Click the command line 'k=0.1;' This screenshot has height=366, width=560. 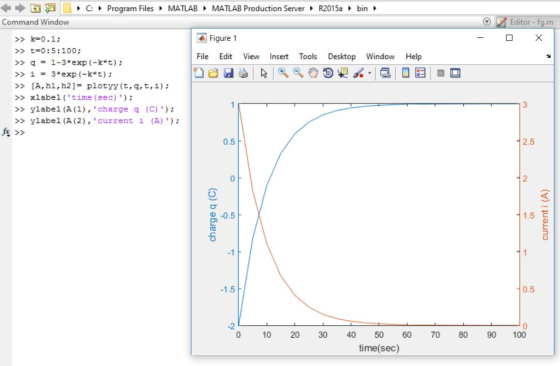click(45, 39)
